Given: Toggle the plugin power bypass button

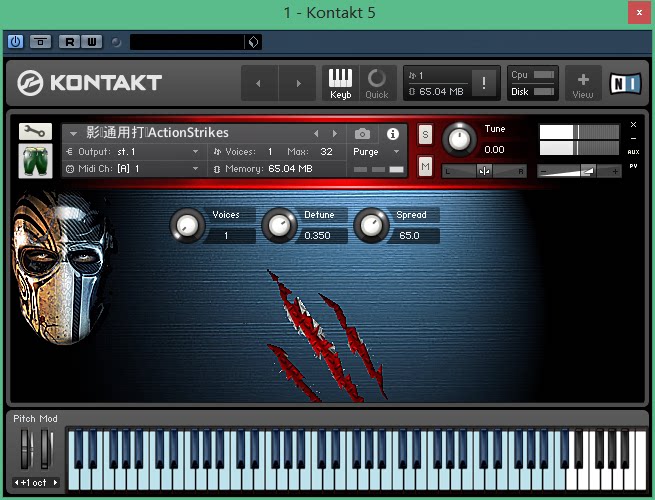Looking at the screenshot, I should (15, 42).
